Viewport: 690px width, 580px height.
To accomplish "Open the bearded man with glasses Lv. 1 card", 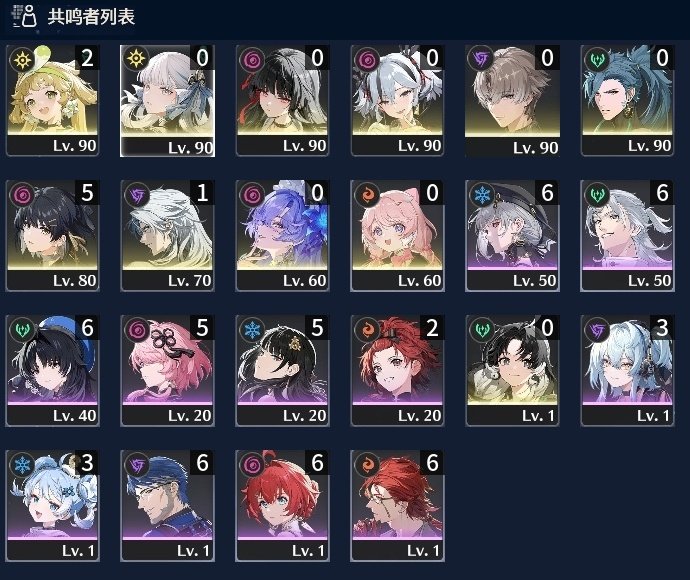I will pyautogui.click(x=168, y=506).
